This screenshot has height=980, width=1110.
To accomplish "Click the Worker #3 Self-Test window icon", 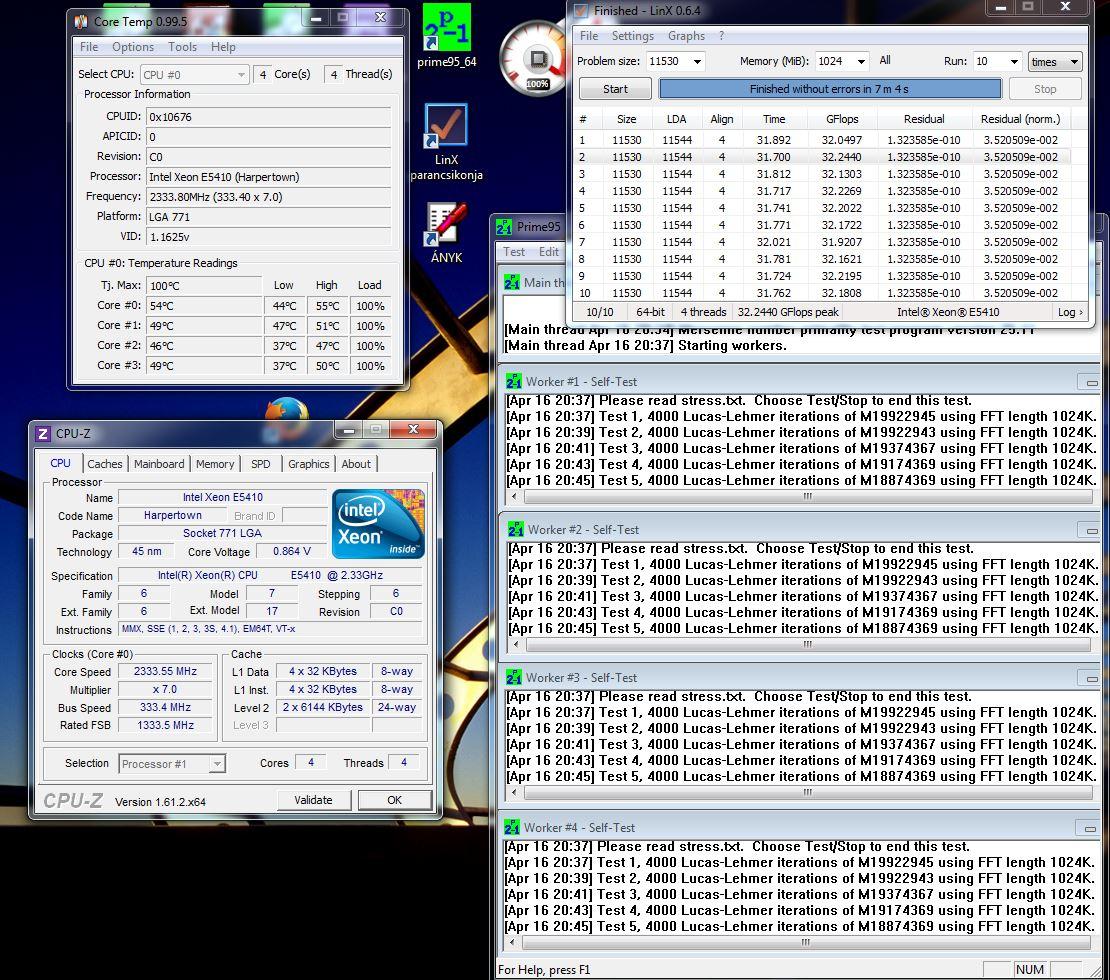I will [514, 678].
